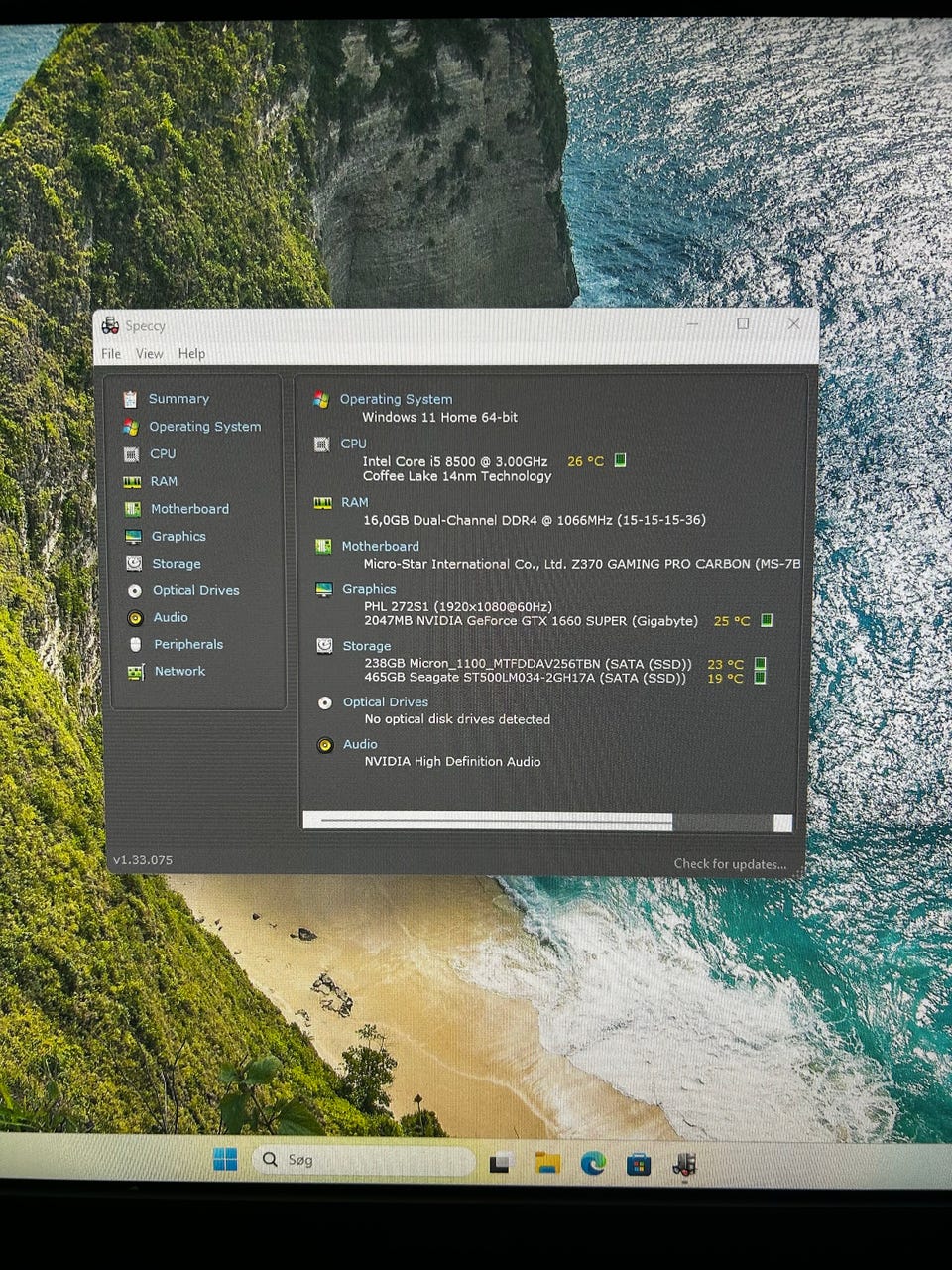Click the RAM icon beside RAM heading in summary
952x1270 pixels.
click(322, 503)
